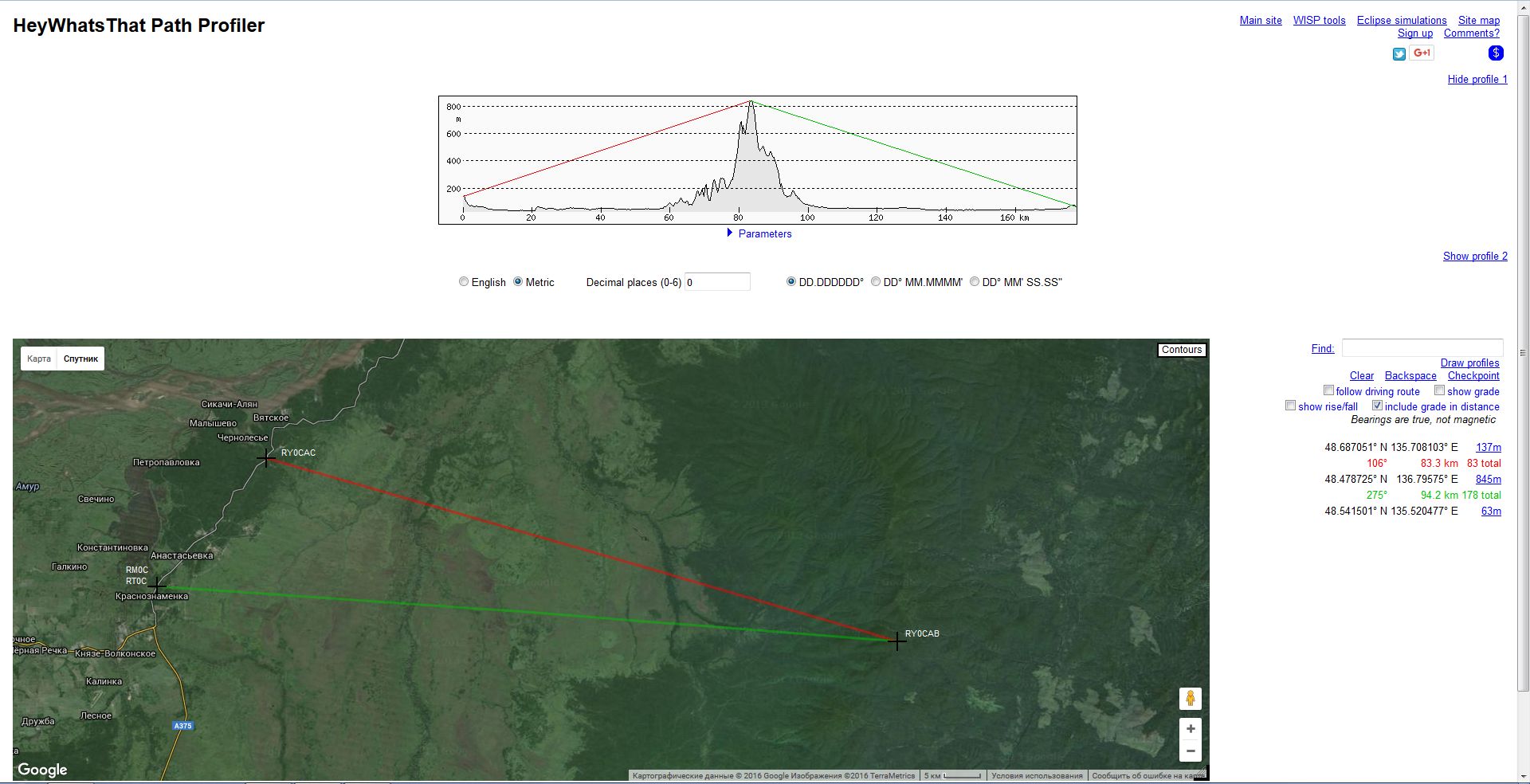The width and height of the screenshot is (1530, 784).
Task: Open Eclipse simulations link
Action: click(x=1402, y=21)
